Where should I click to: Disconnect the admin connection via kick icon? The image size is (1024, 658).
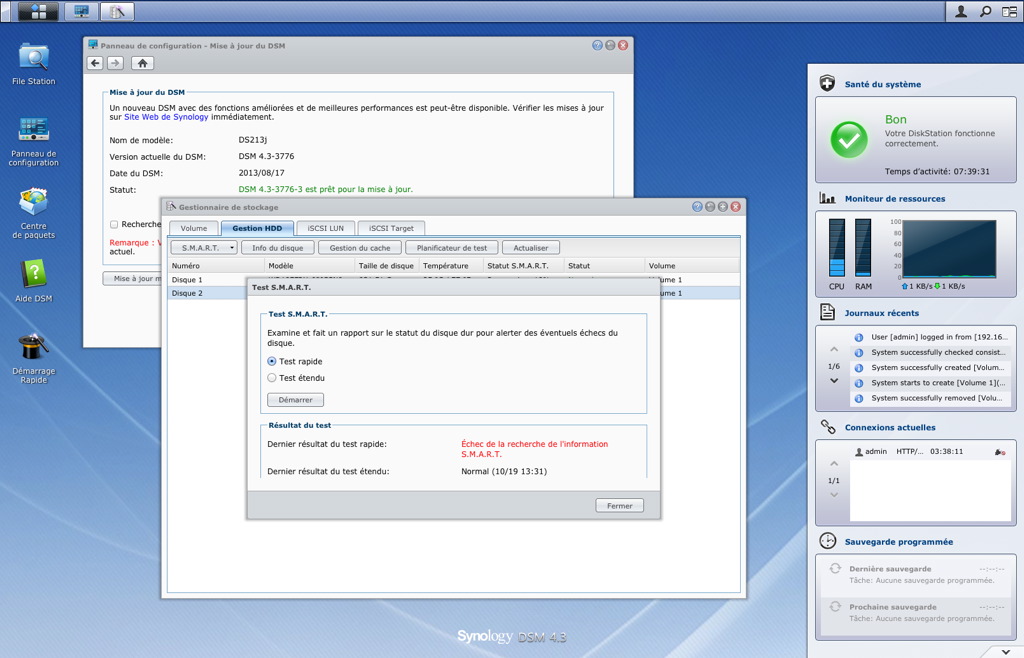tap(999, 452)
